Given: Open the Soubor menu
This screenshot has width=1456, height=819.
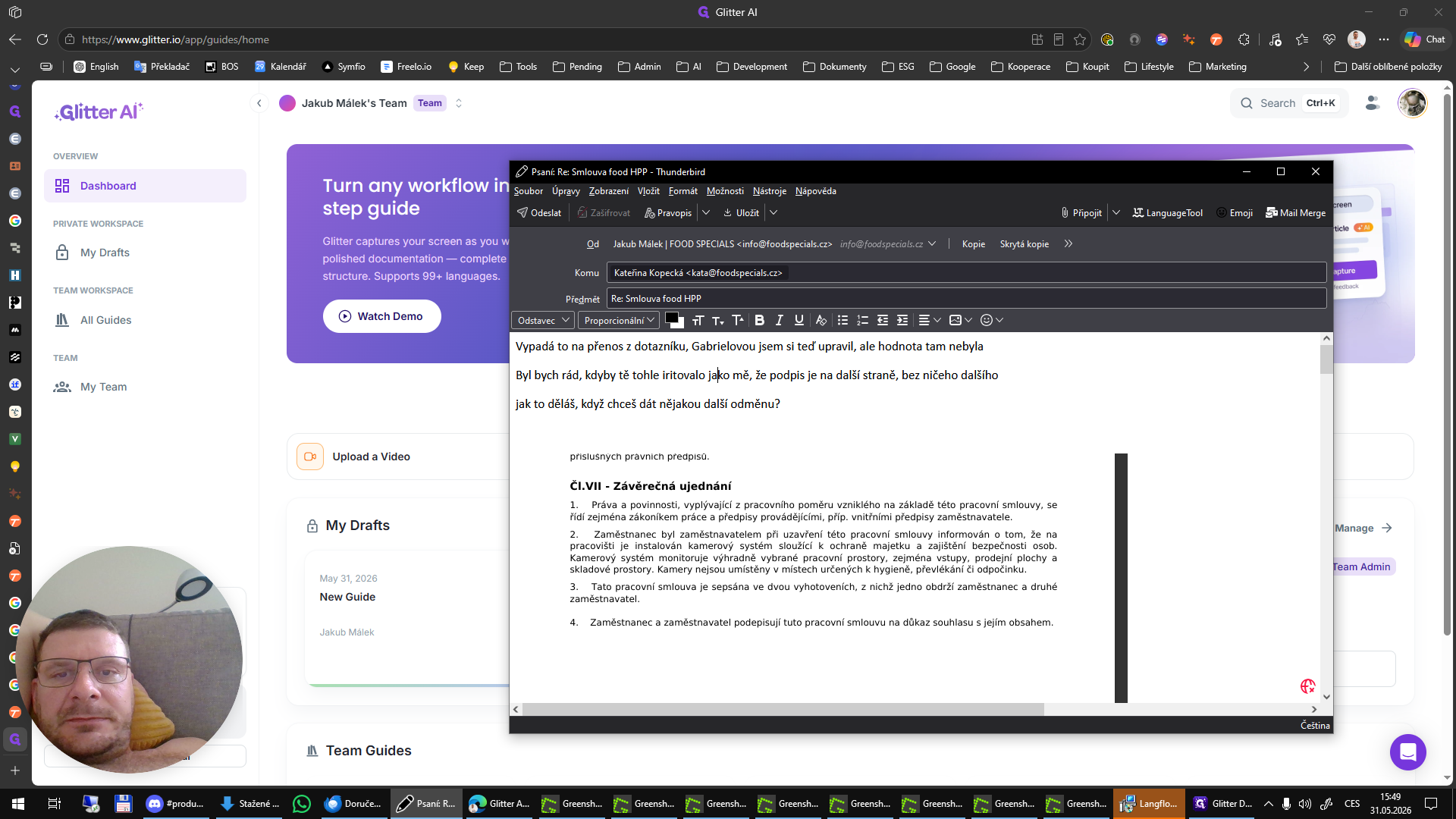Looking at the screenshot, I should pos(529,191).
